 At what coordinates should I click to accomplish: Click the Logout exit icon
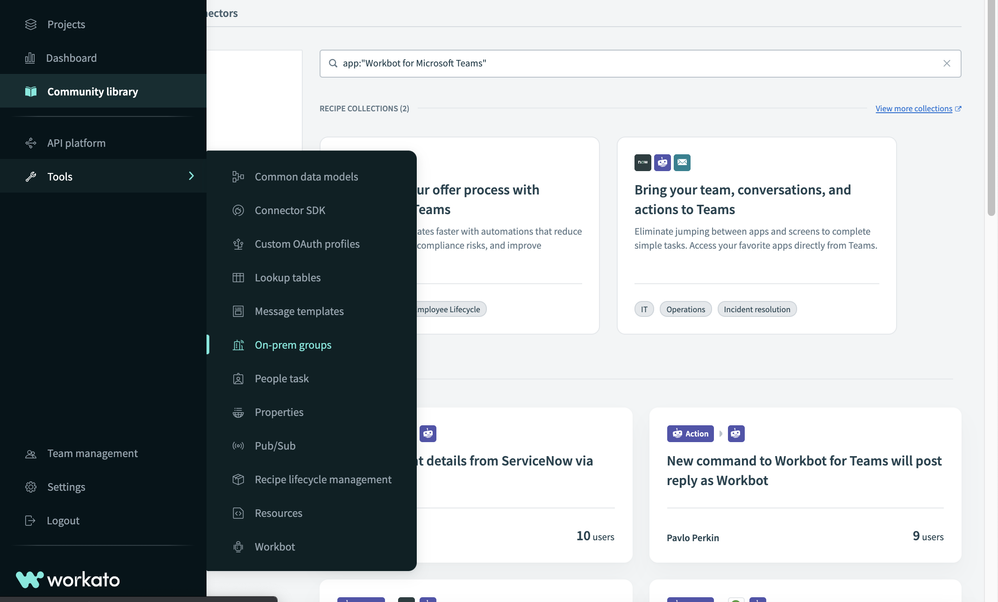(x=30, y=521)
